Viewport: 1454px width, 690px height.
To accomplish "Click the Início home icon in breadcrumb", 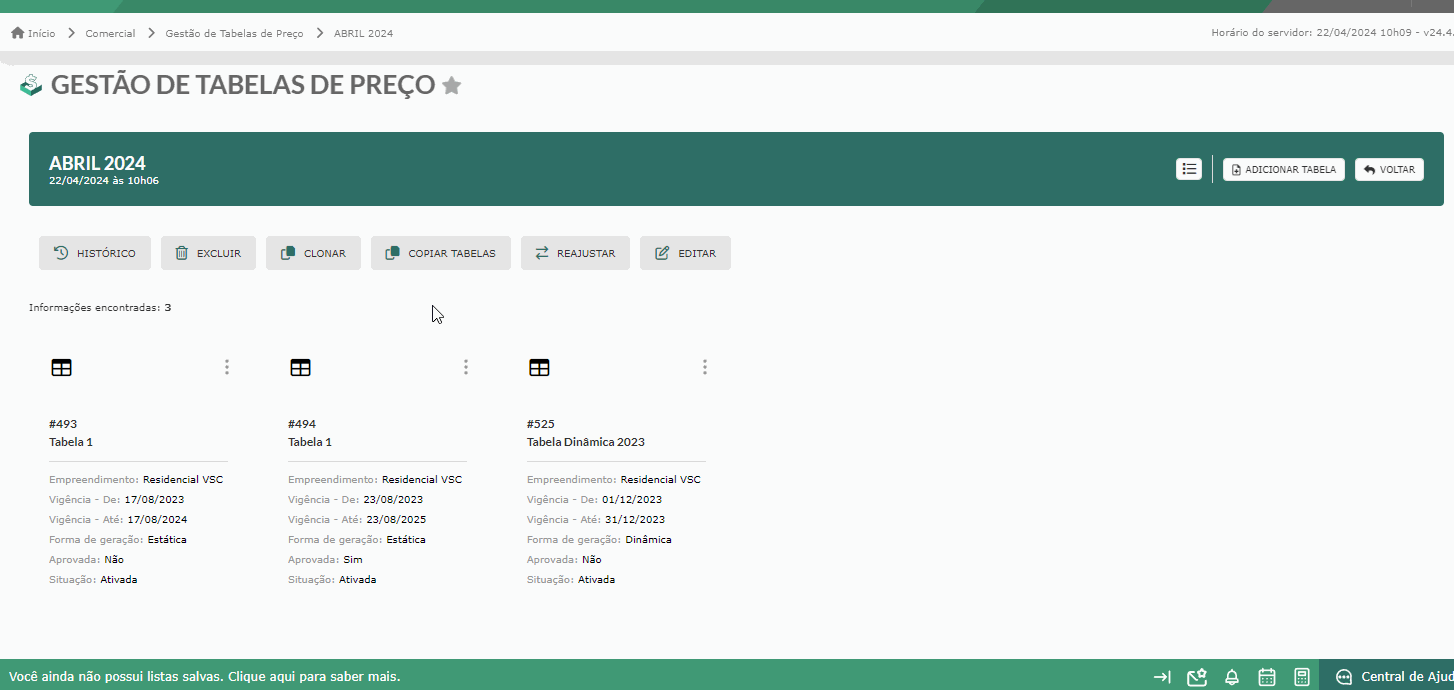I will coord(17,33).
